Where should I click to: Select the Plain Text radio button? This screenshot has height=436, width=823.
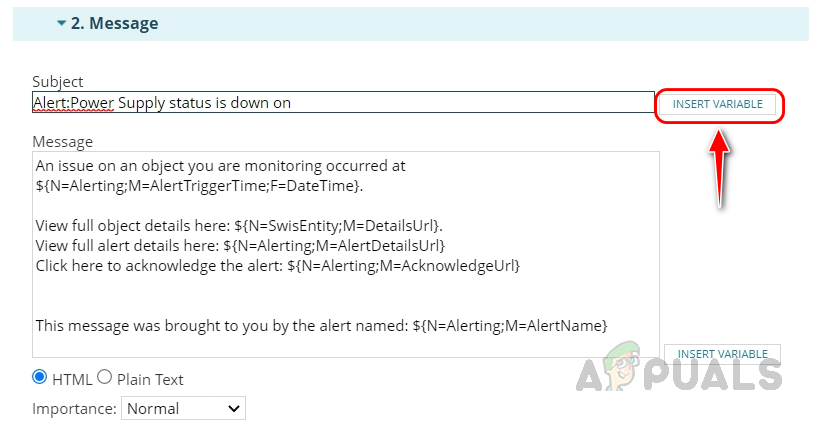(x=104, y=377)
